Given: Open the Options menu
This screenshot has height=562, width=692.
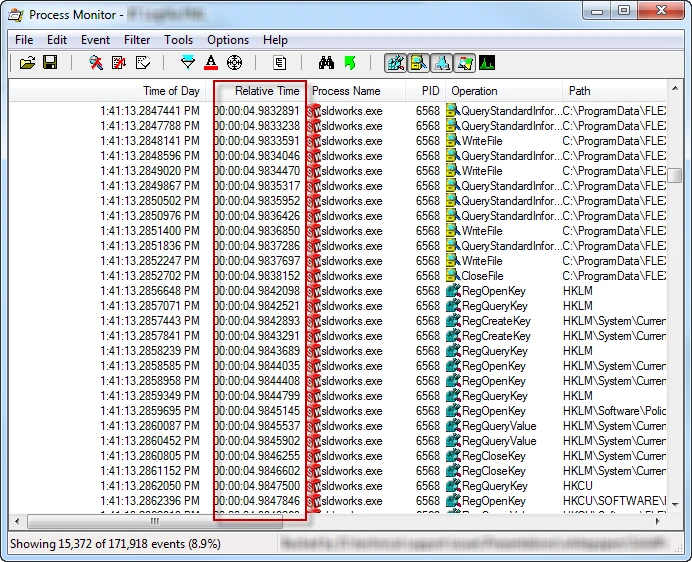Looking at the screenshot, I should pyautogui.click(x=228, y=40).
